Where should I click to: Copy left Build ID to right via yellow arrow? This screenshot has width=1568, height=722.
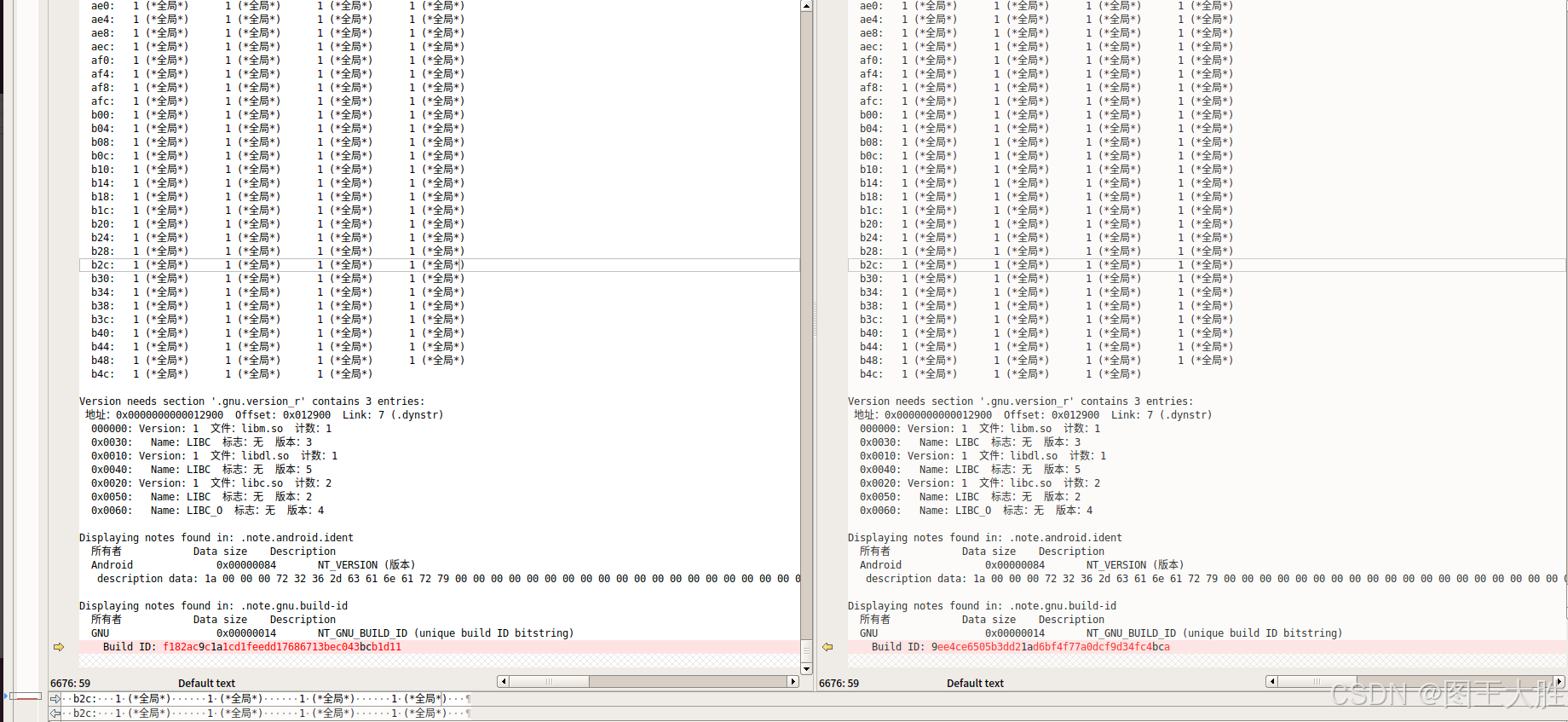click(59, 647)
